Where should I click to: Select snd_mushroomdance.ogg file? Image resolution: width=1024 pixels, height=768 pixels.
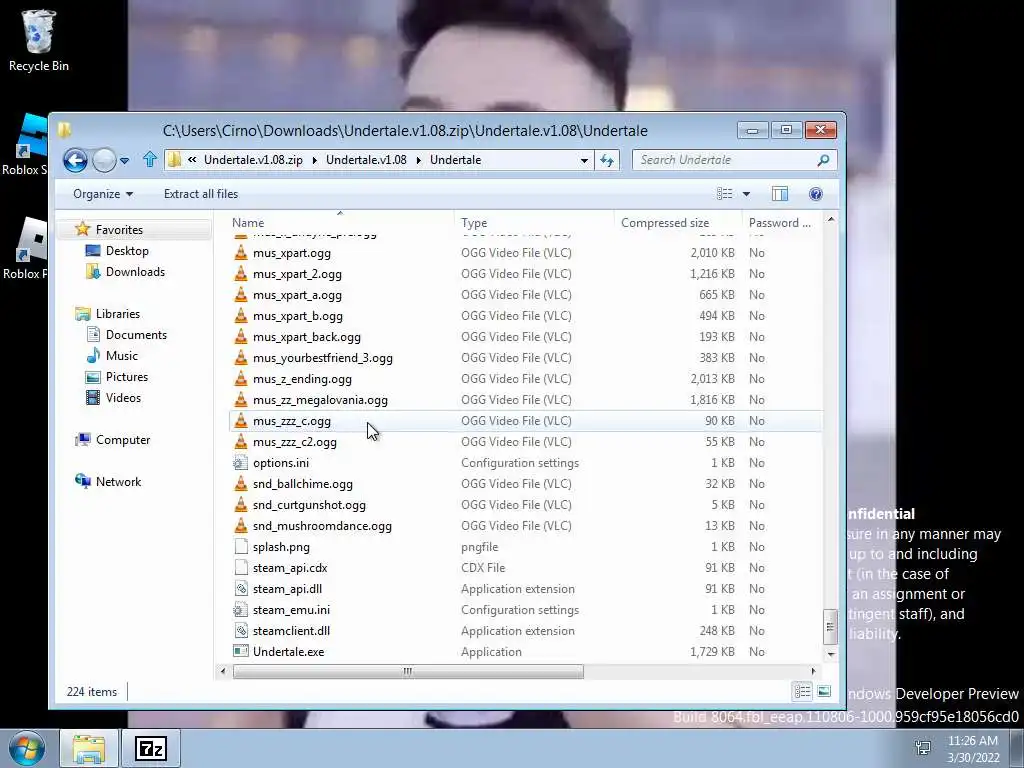tap(322, 526)
